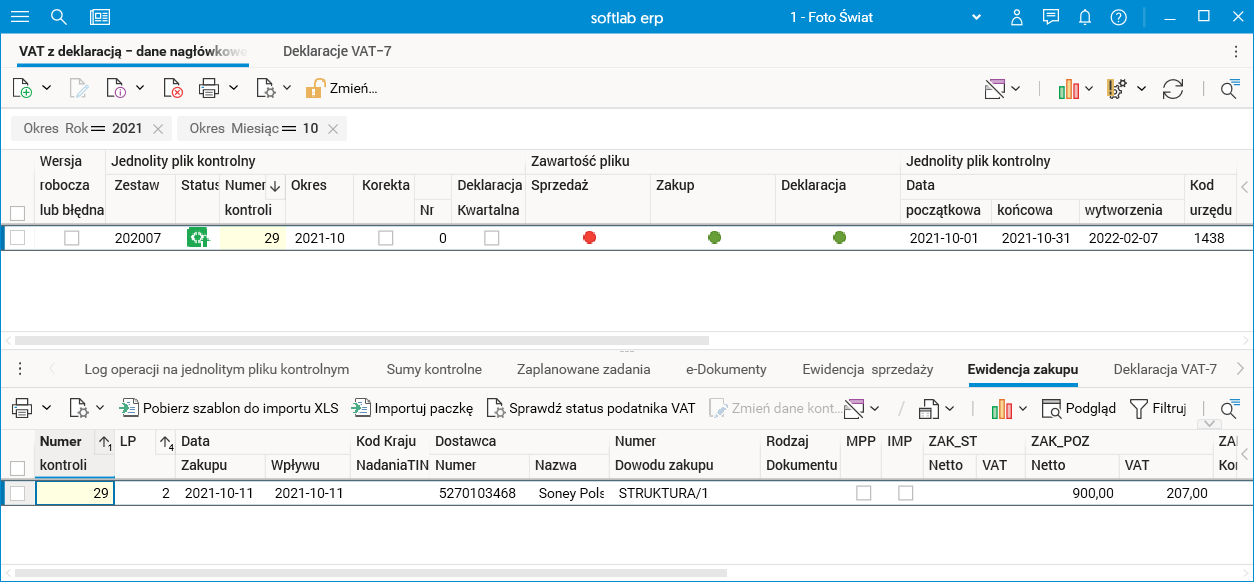Click the refresh data icon
Viewport: 1254px width, 582px height.
[1173, 88]
